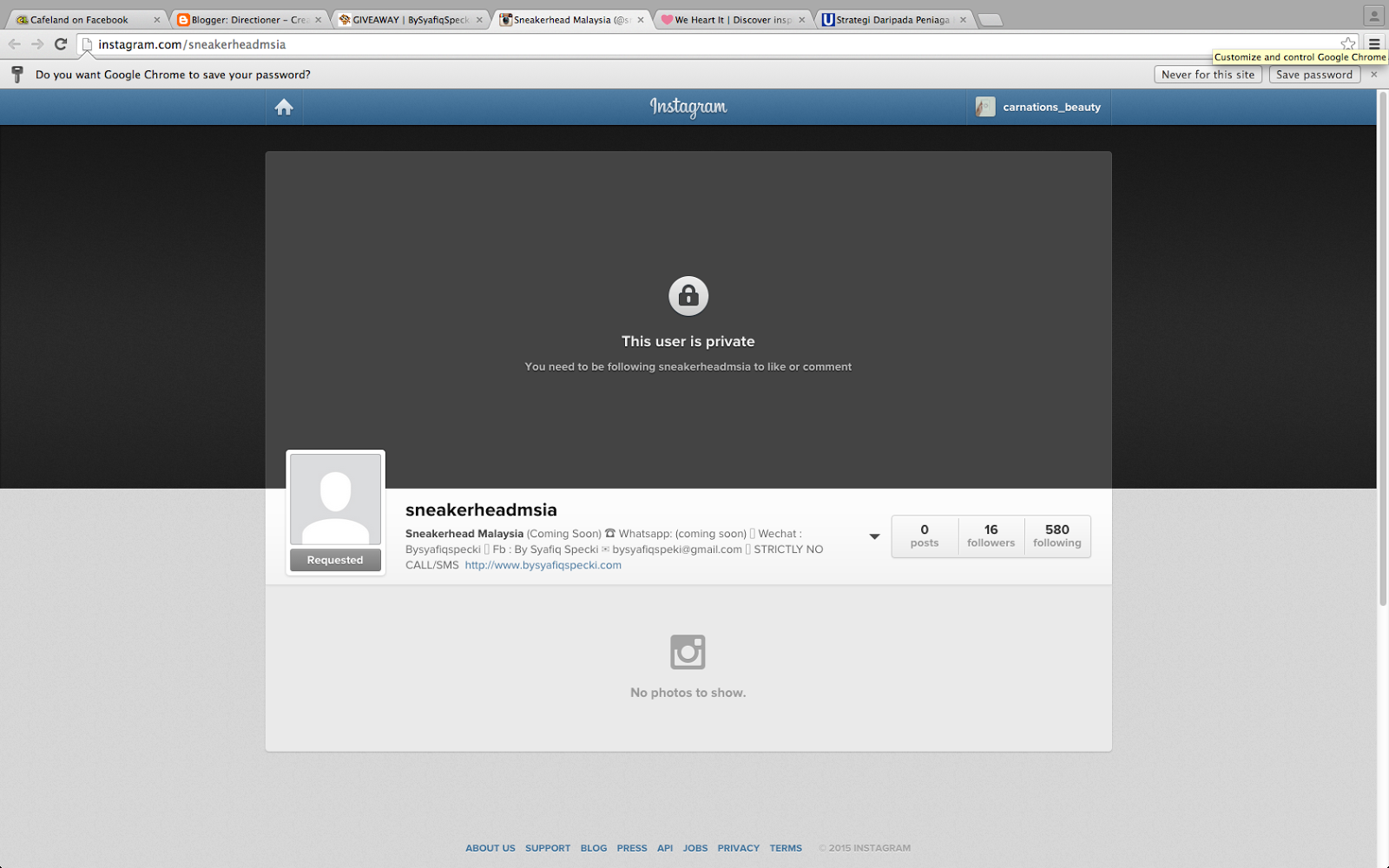Screen dimensions: 1389x868
Task: Click 'This user is private' text
Action: point(688,341)
